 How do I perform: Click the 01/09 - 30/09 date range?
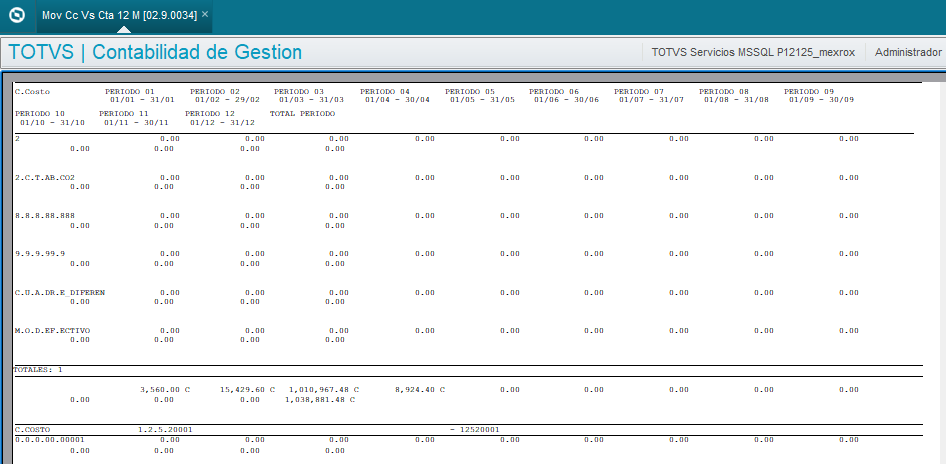822,100
